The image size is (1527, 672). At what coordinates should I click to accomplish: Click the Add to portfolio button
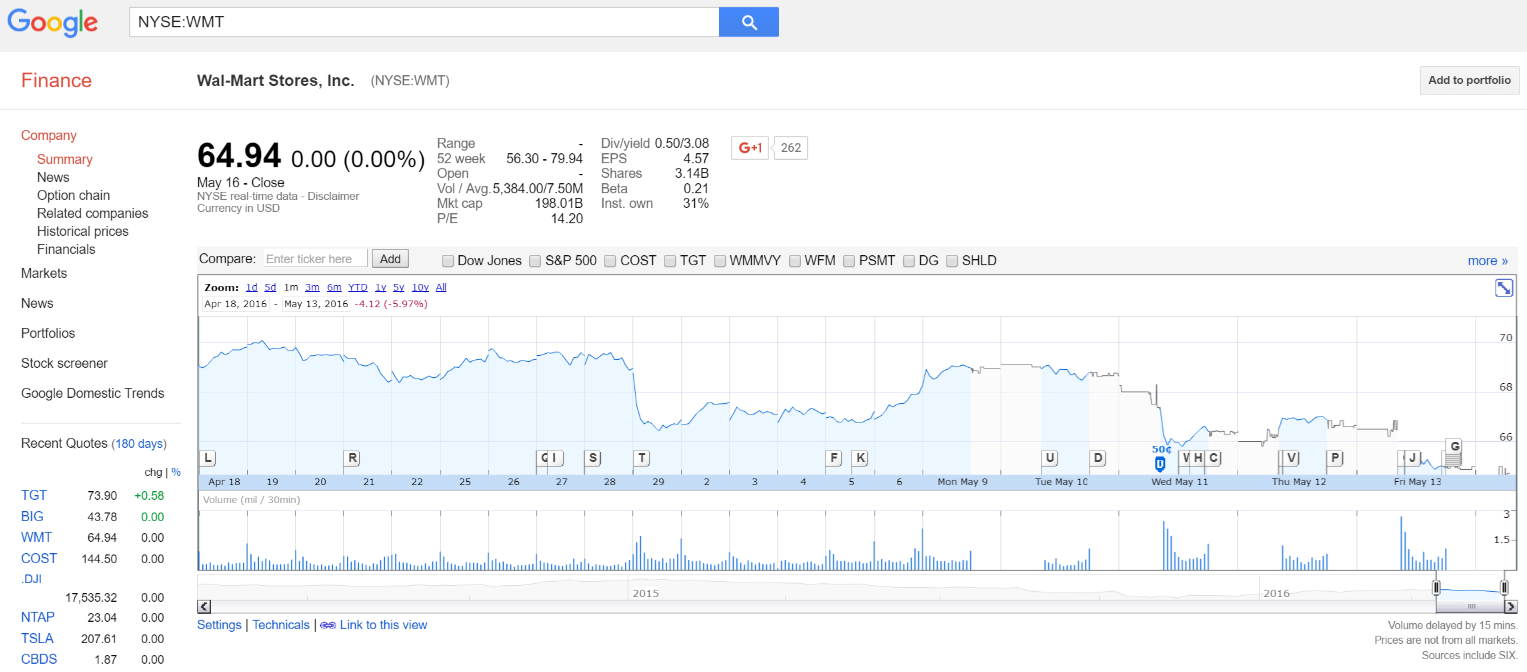(1468, 80)
